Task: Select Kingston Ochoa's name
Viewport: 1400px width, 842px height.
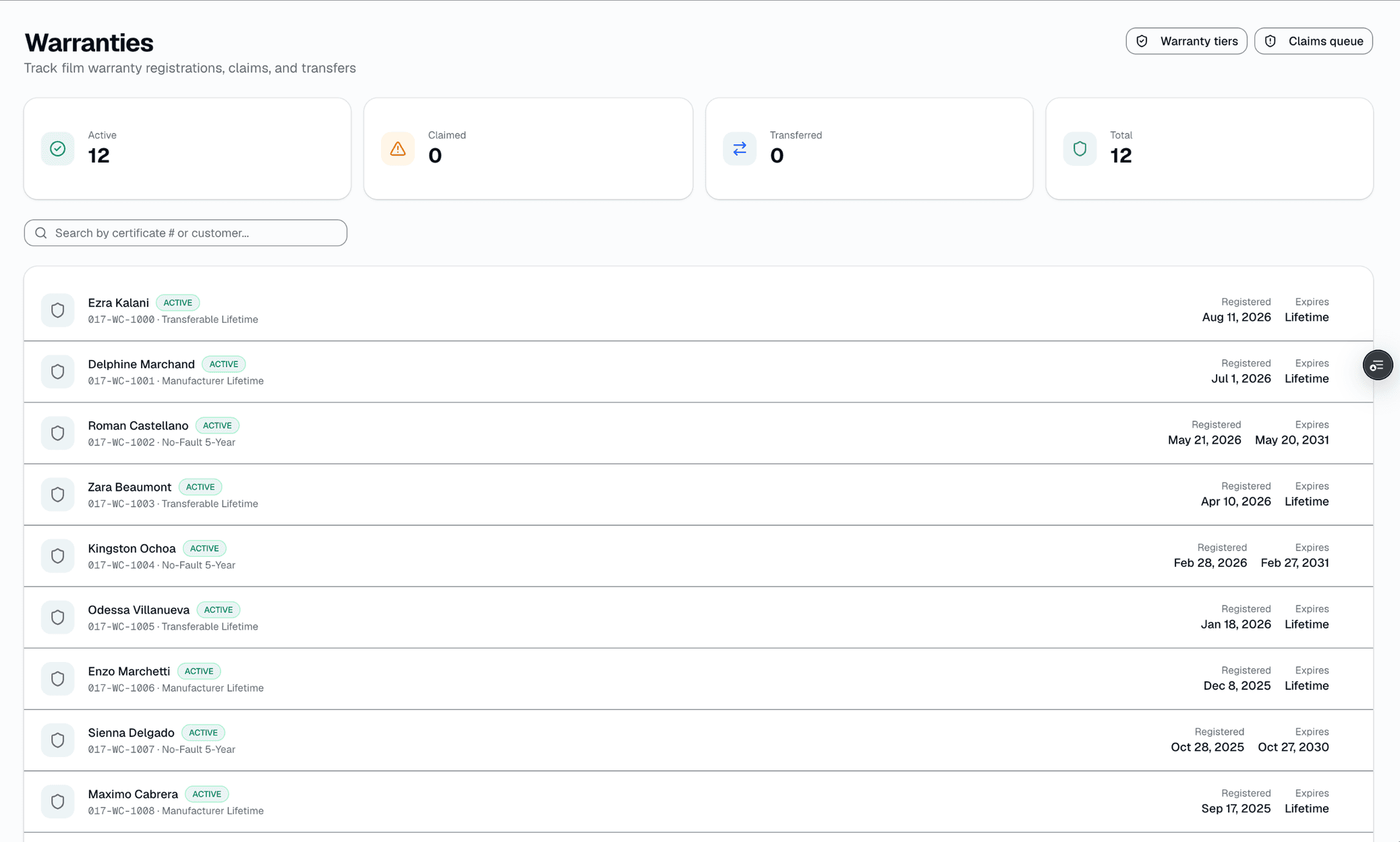Action: [x=132, y=548]
